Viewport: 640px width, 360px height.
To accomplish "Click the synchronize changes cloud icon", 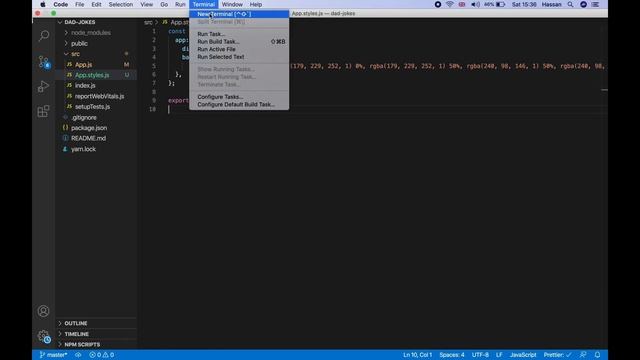I will coord(78,355).
